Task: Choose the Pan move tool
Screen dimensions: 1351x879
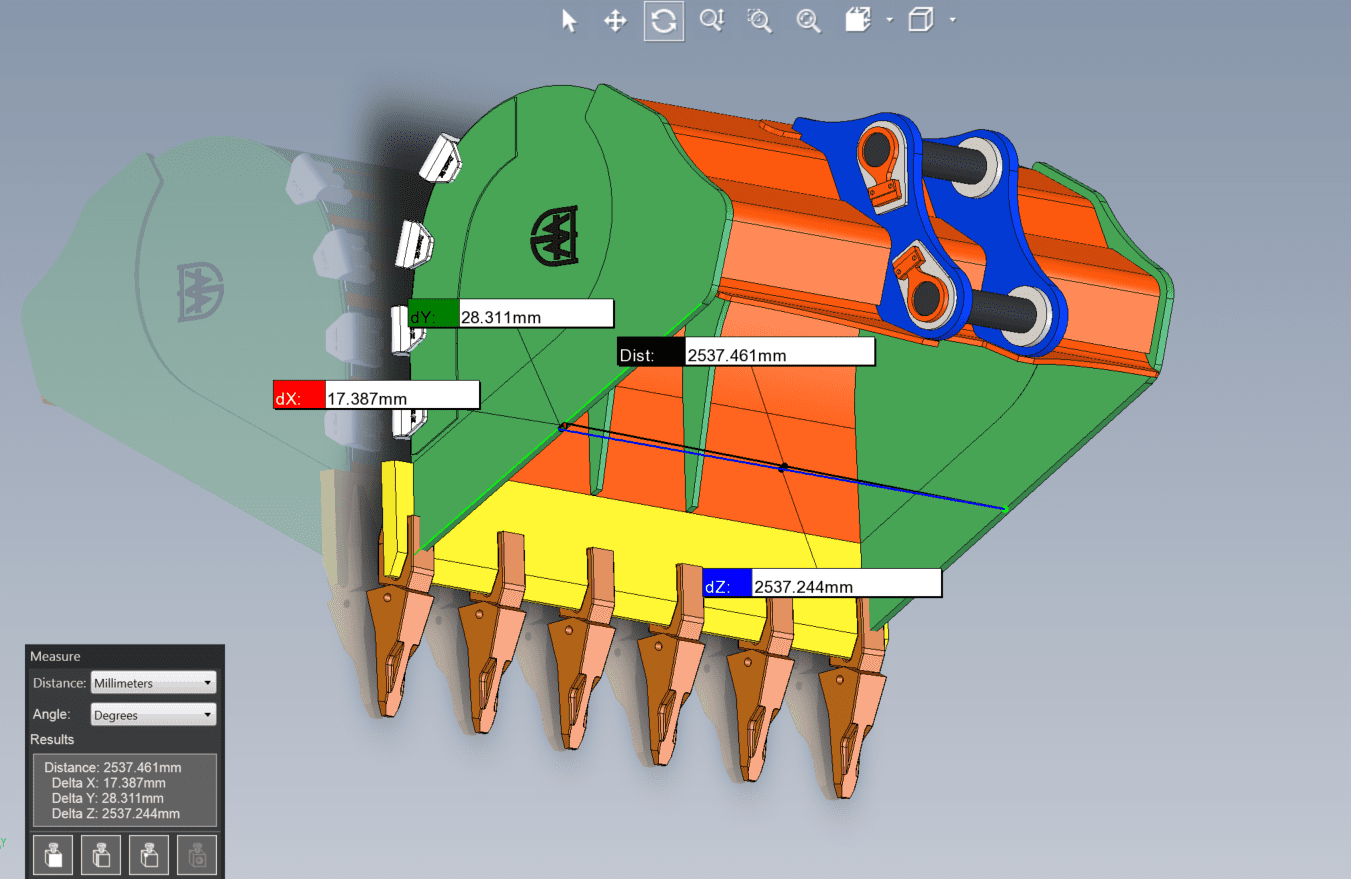Action: [x=616, y=21]
